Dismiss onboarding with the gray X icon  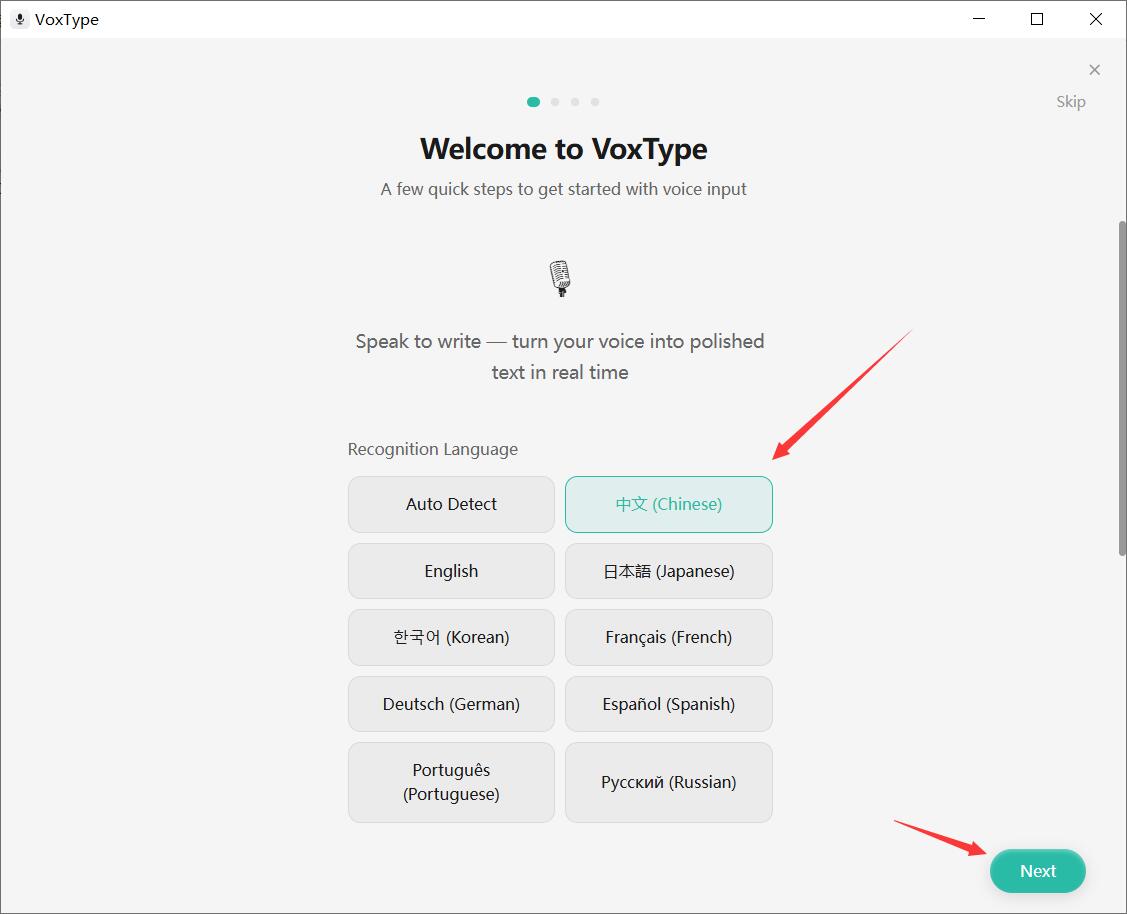(1094, 70)
